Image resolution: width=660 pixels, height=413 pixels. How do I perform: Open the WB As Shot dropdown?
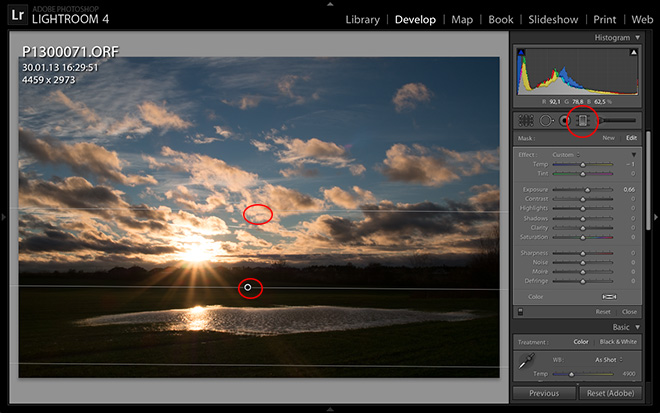(x=608, y=360)
